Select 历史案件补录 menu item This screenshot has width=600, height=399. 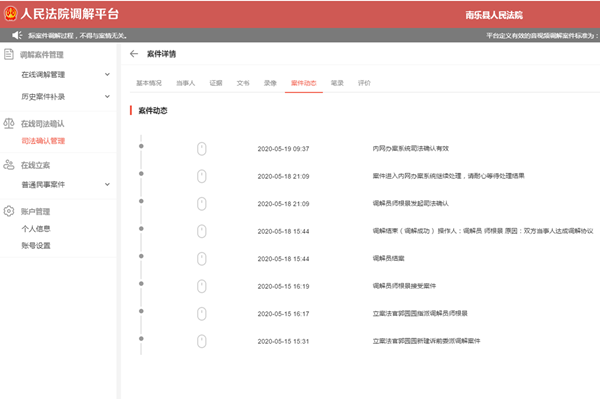[43, 96]
